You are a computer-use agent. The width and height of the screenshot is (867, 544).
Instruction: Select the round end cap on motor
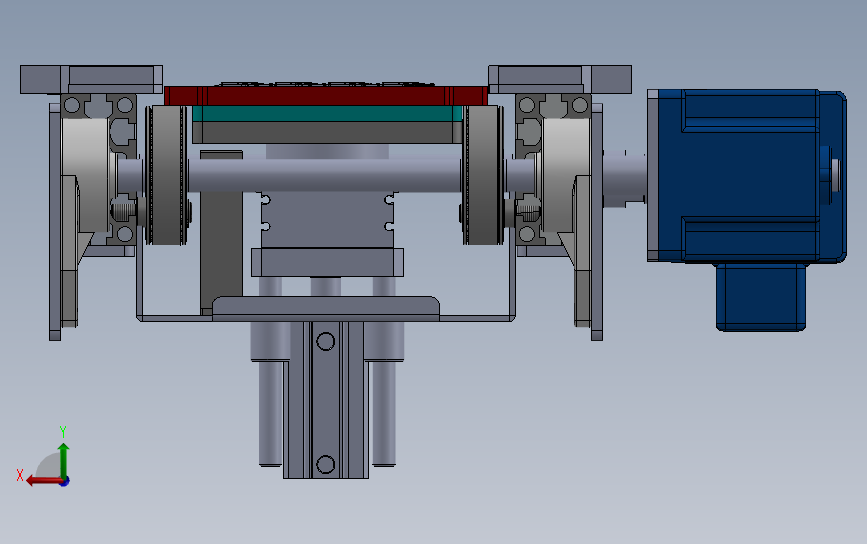pos(836,175)
